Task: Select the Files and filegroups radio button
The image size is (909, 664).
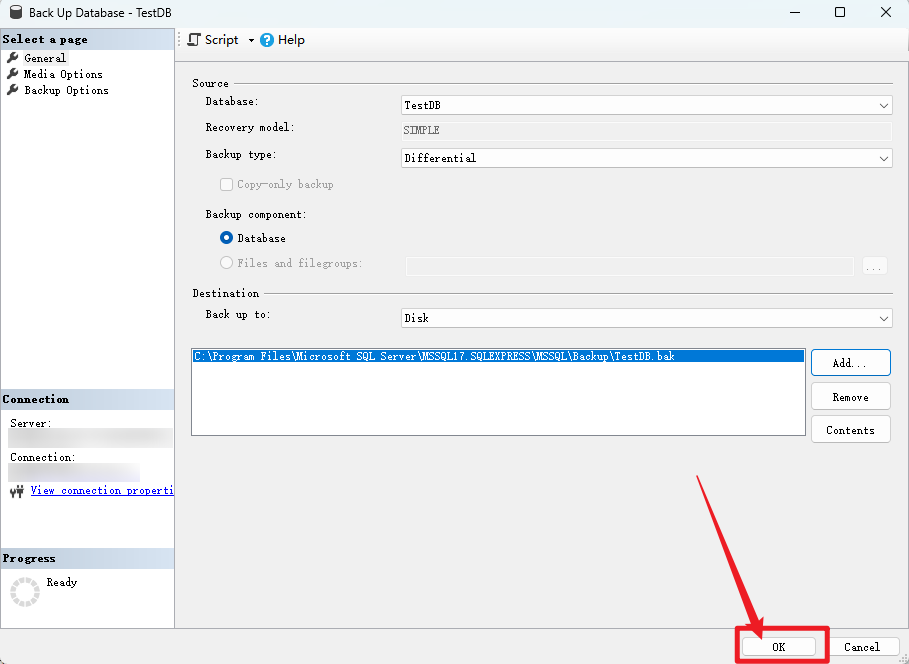Action: tap(227, 263)
